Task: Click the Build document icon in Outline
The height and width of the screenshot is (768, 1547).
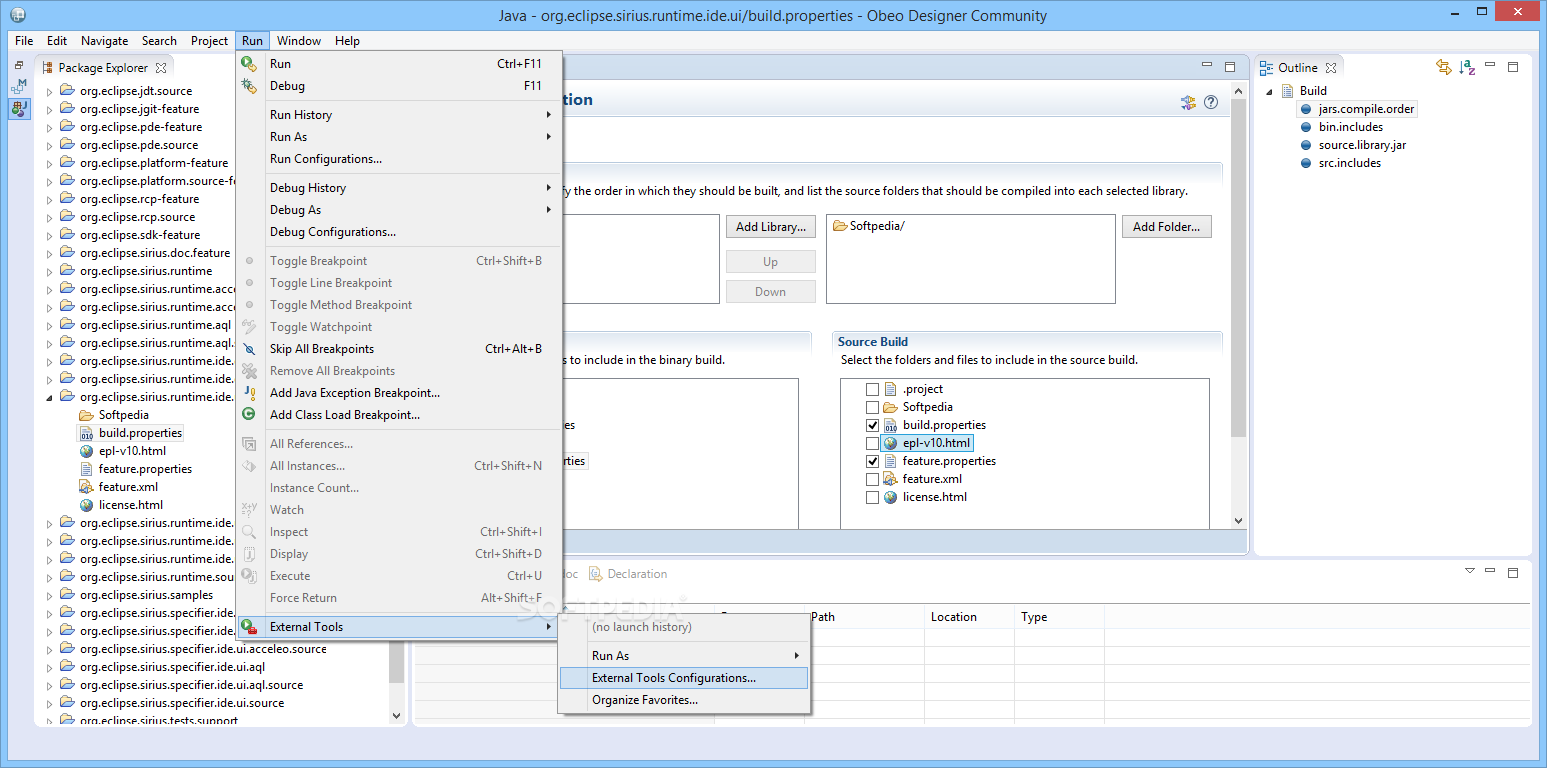Action: click(x=1289, y=91)
